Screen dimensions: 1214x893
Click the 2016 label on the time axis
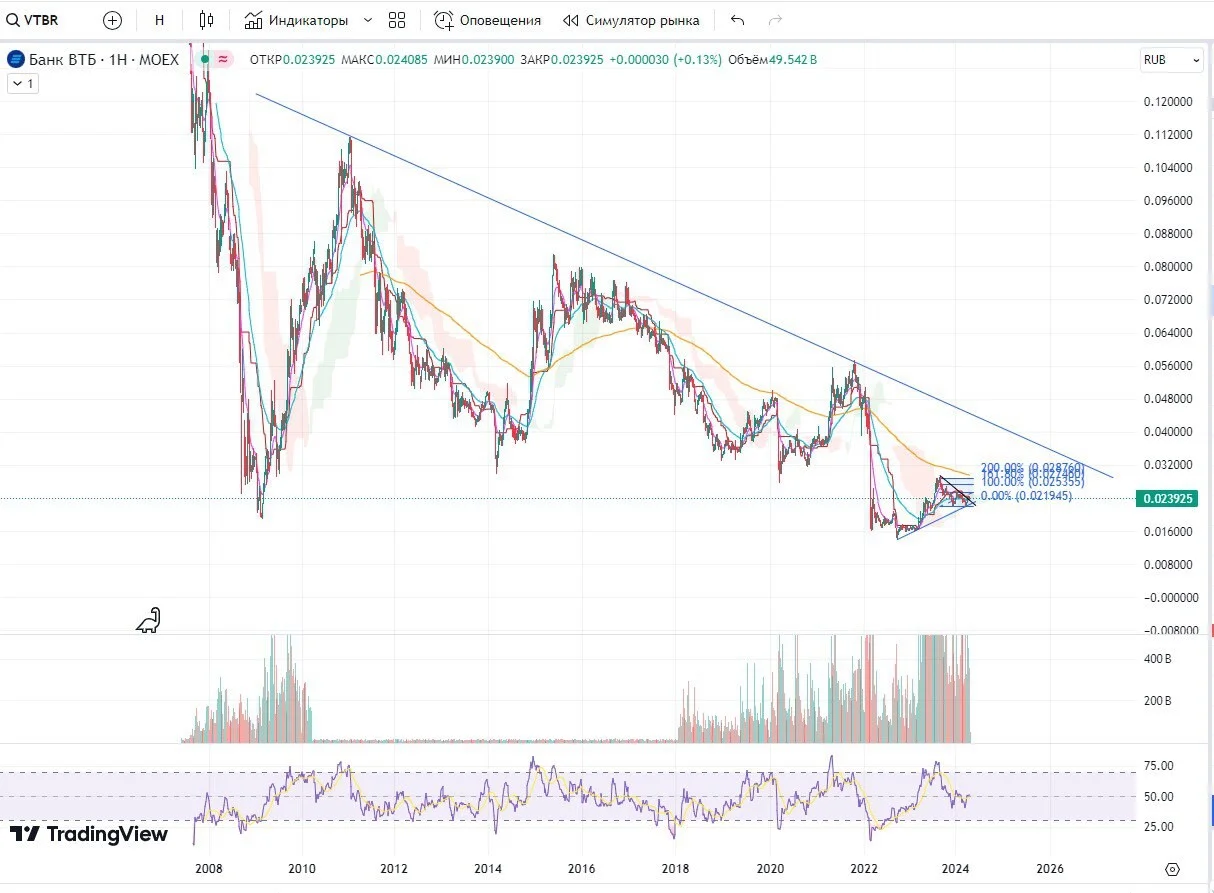(x=582, y=869)
